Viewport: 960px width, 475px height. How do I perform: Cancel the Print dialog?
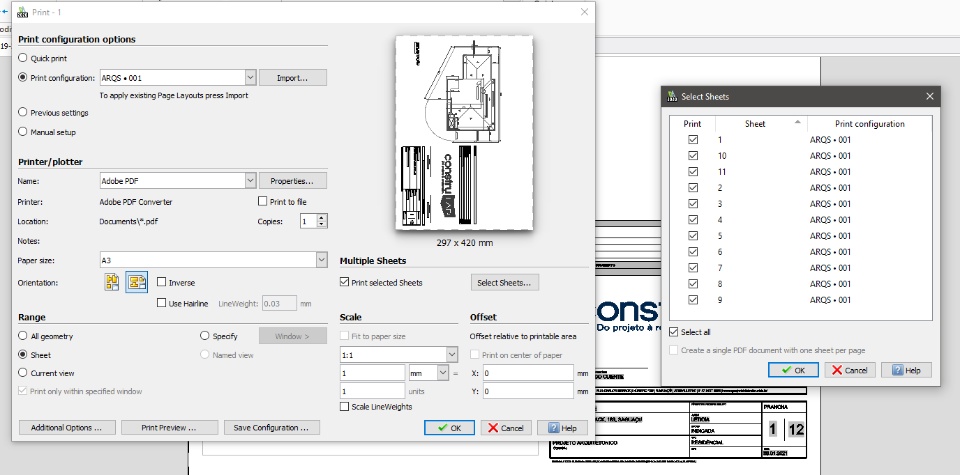[506, 427]
